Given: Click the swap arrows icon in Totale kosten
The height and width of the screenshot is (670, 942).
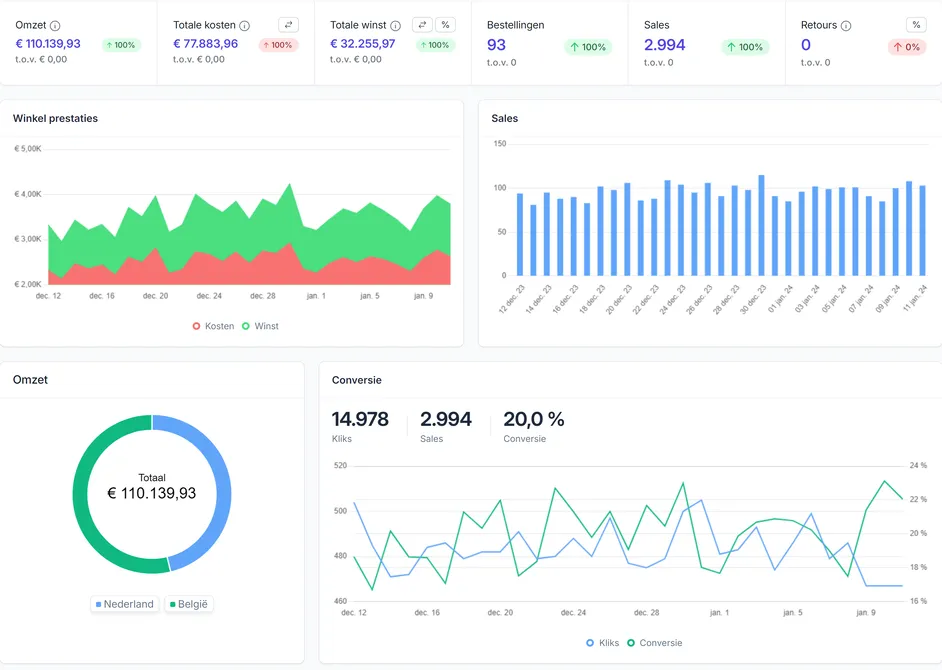Looking at the screenshot, I should [288, 25].
